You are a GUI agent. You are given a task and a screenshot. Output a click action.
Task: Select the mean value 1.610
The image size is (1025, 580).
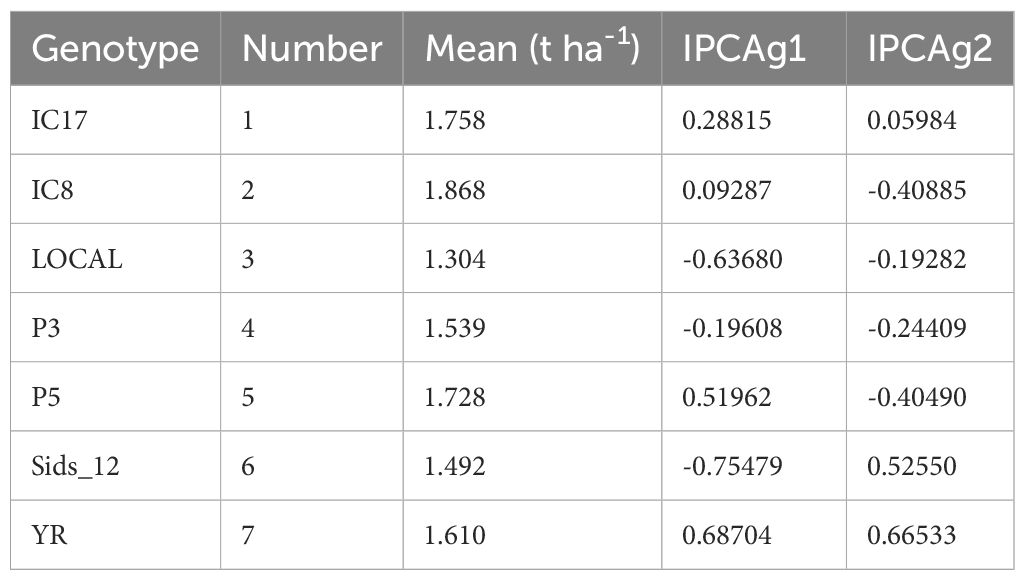point(455,536)
